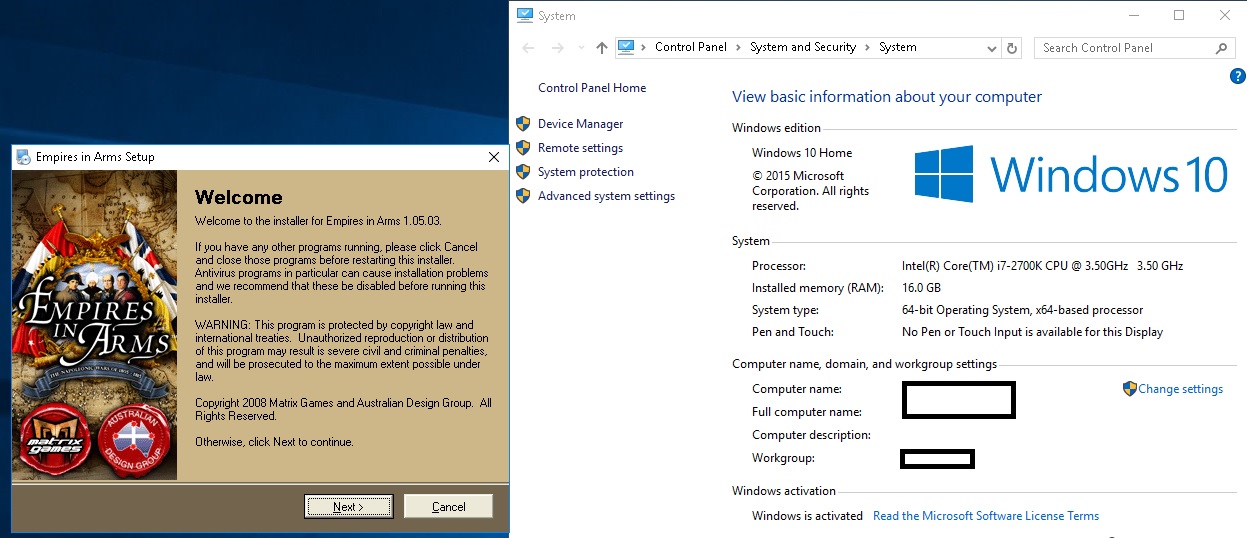
Task: Click shield icon beside Change settings
Action: click(1130, 389)
